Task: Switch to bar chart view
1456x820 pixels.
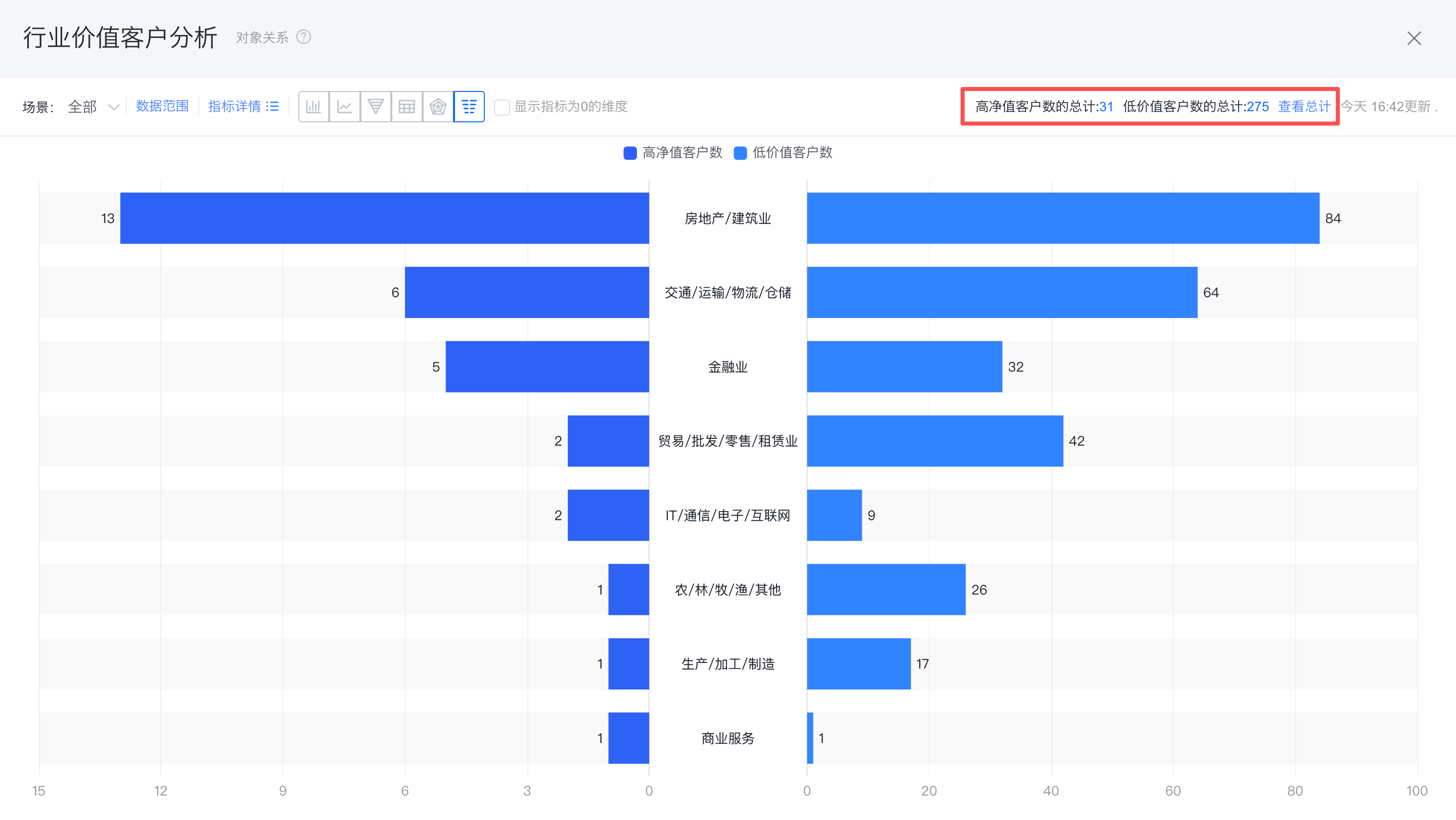Action: tap(313, 106)
